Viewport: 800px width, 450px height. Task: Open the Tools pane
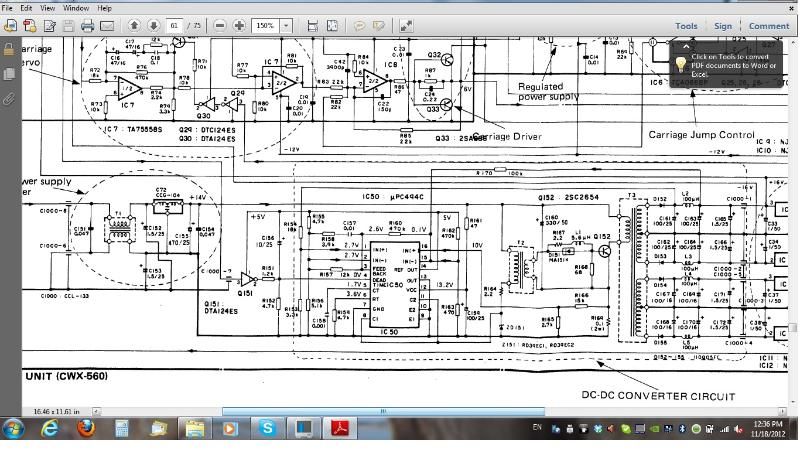click(686, 26)
